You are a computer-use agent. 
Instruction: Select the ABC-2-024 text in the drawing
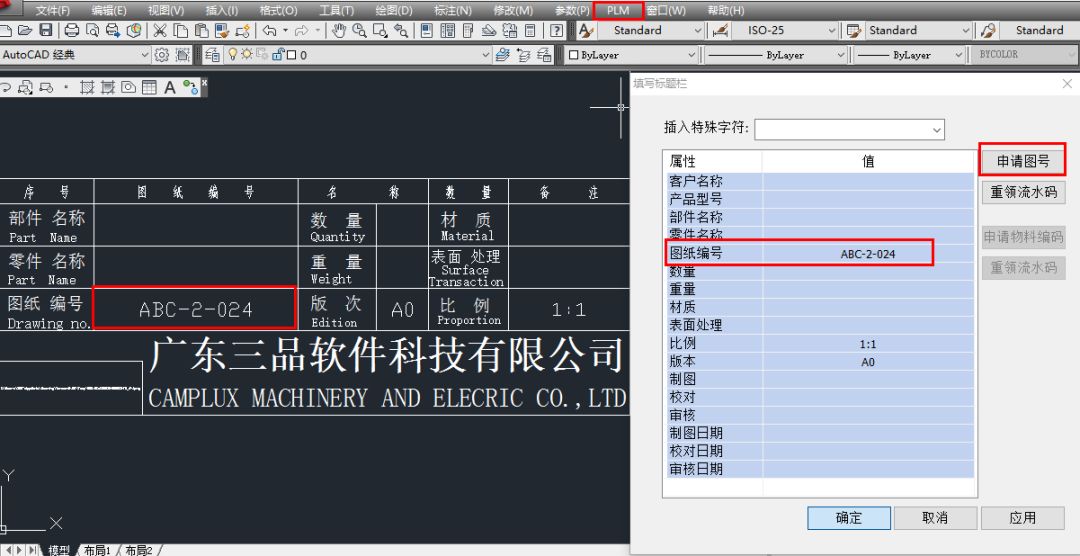click(196, 309)
